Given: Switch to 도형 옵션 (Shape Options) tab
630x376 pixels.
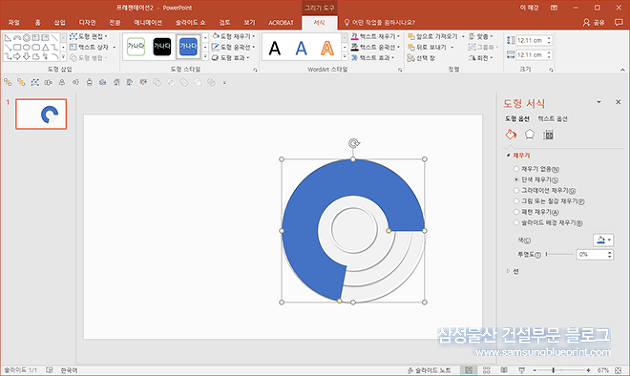Looking at the screenshot, I should pos(518,119).
